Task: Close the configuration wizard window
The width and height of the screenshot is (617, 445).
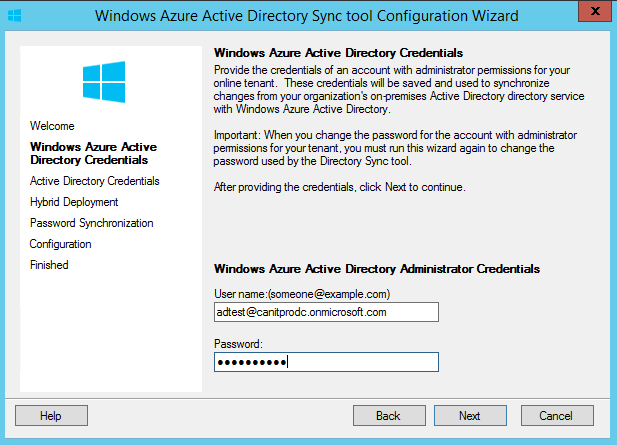Action: (x=595, y=11)
